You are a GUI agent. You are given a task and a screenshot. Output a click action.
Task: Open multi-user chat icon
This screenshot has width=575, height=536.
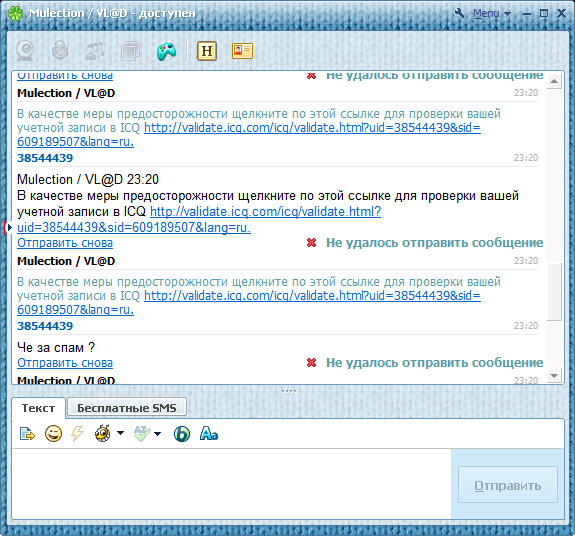(x=95, y=51)
